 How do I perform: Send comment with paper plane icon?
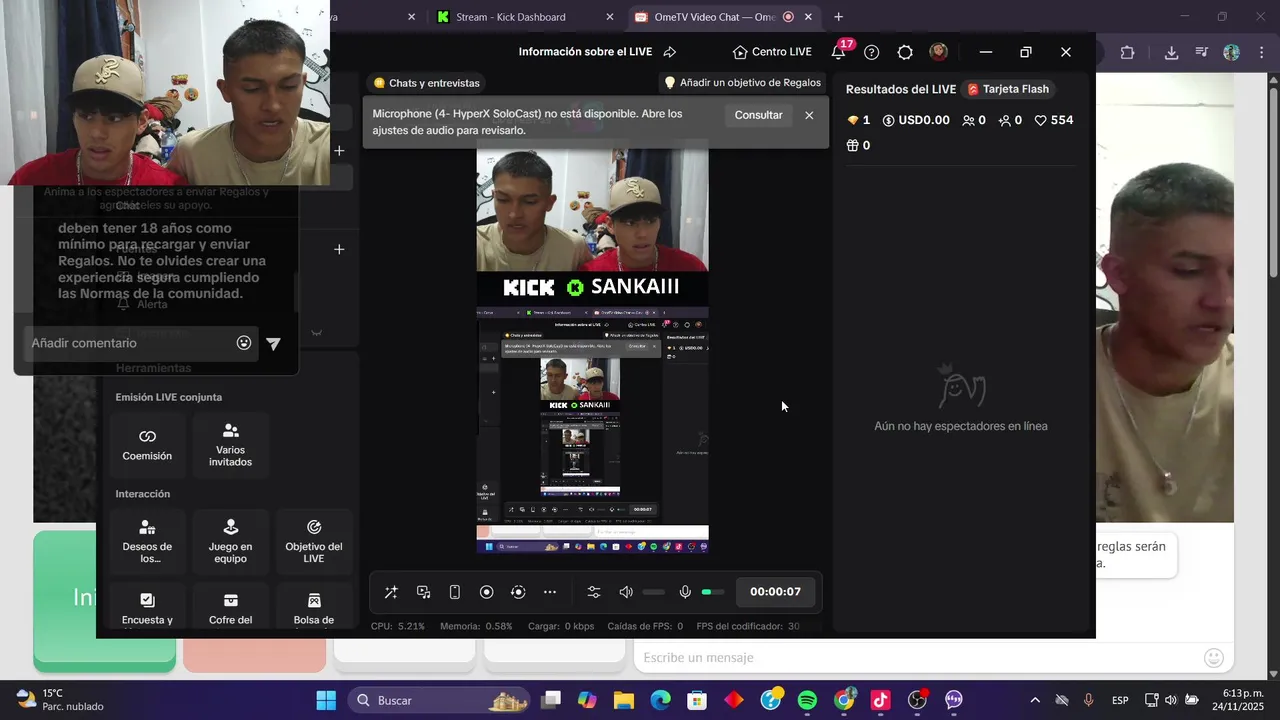[x=274, y=343]
